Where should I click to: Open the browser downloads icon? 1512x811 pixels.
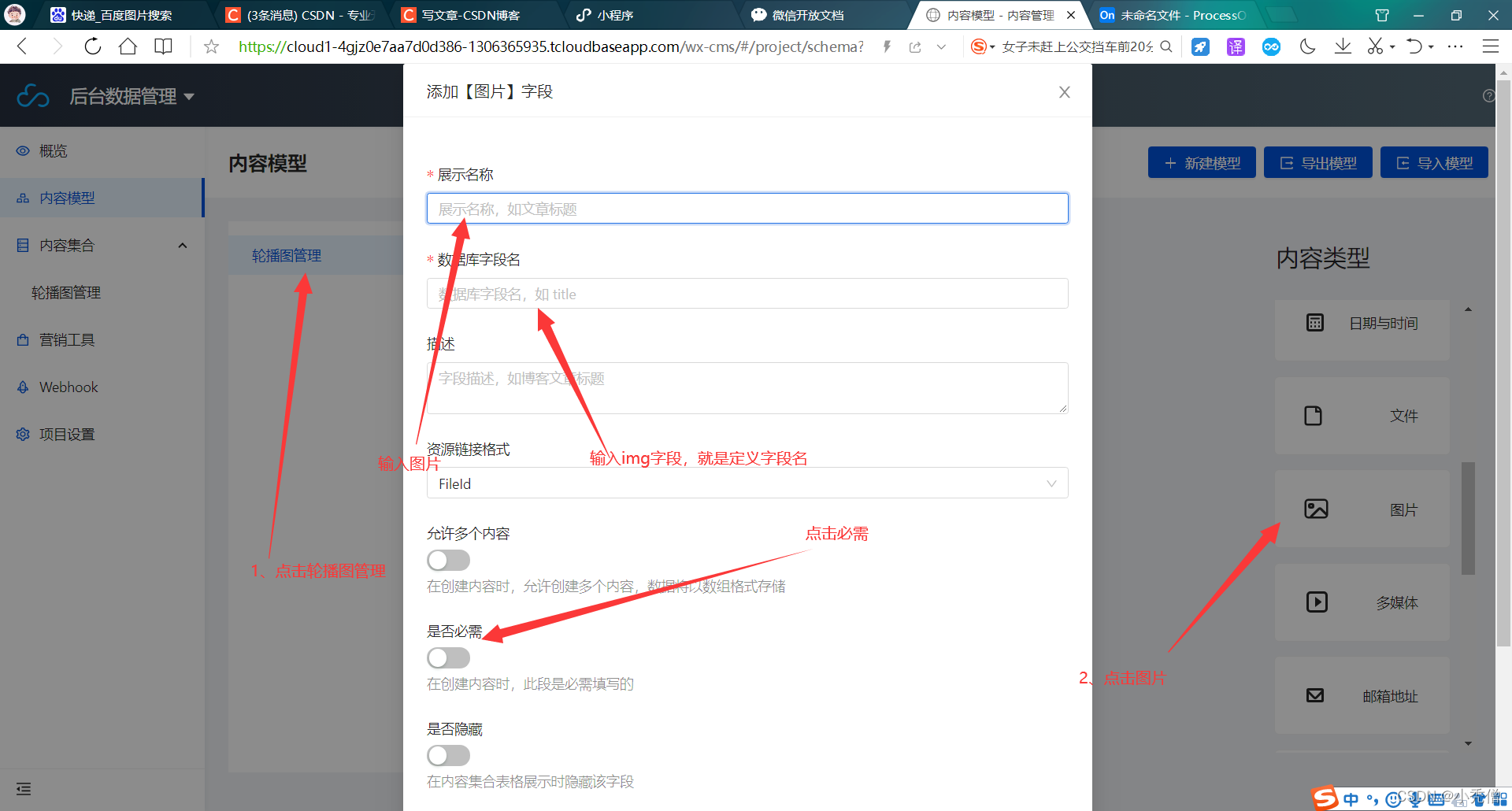click(x=1343, y=46)
